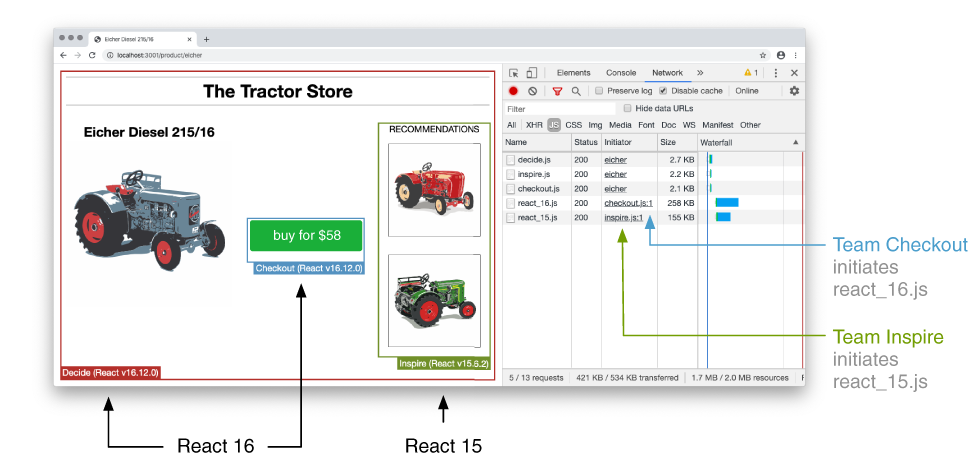977x466 pixels.
Task: Stop recording with the red record button
Action: [x=514, y=91]
